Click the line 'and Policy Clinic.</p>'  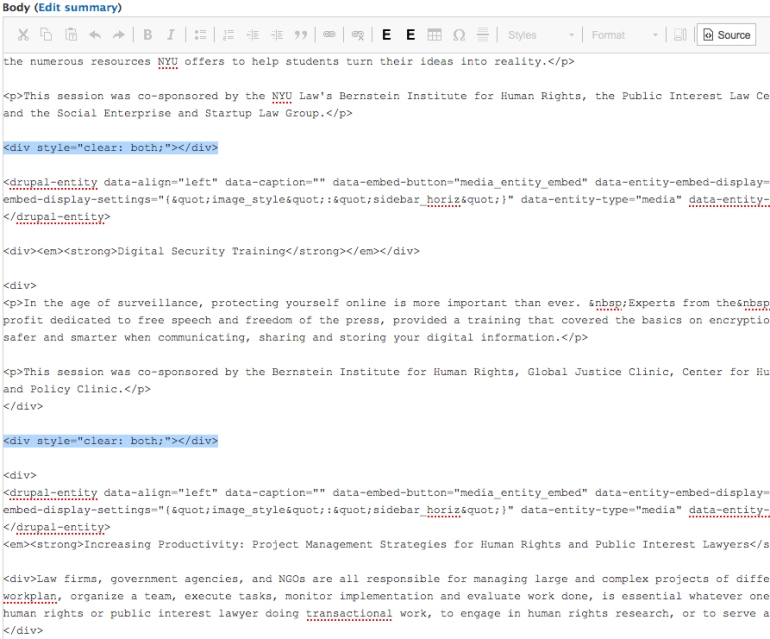click(77, 389)
